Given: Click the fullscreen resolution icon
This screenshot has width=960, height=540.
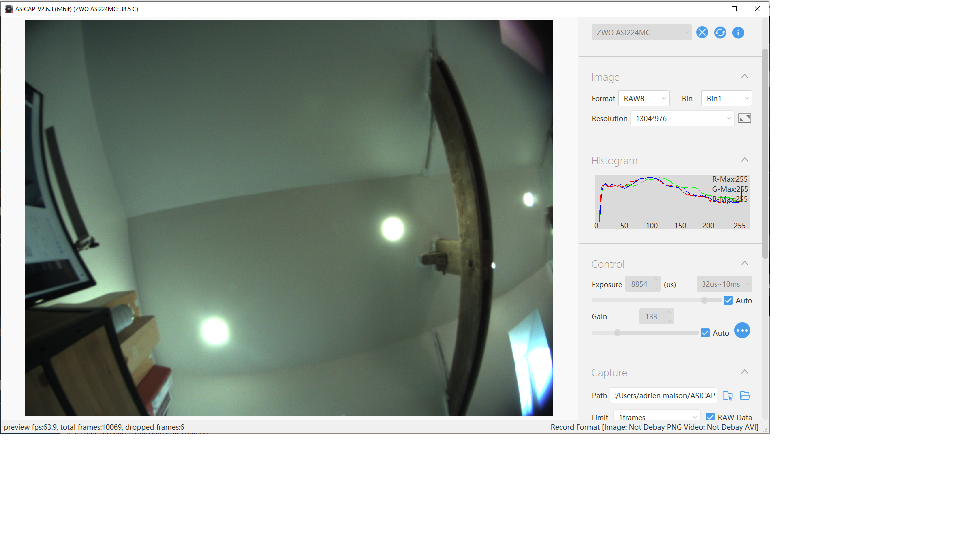Looking at the screenshot, I should click(744, 118).
